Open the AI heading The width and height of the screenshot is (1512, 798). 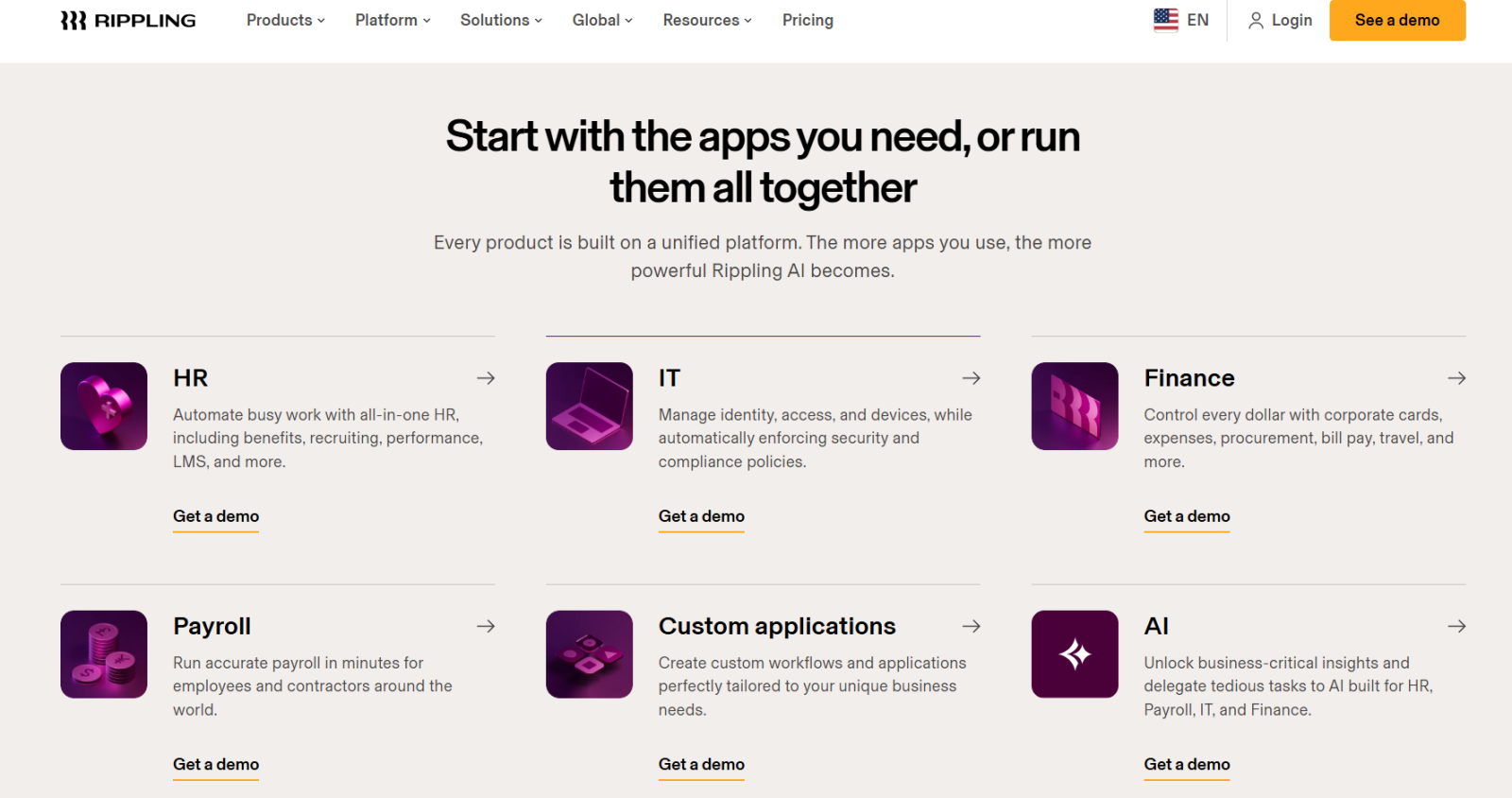click(x=1157, y=626)
